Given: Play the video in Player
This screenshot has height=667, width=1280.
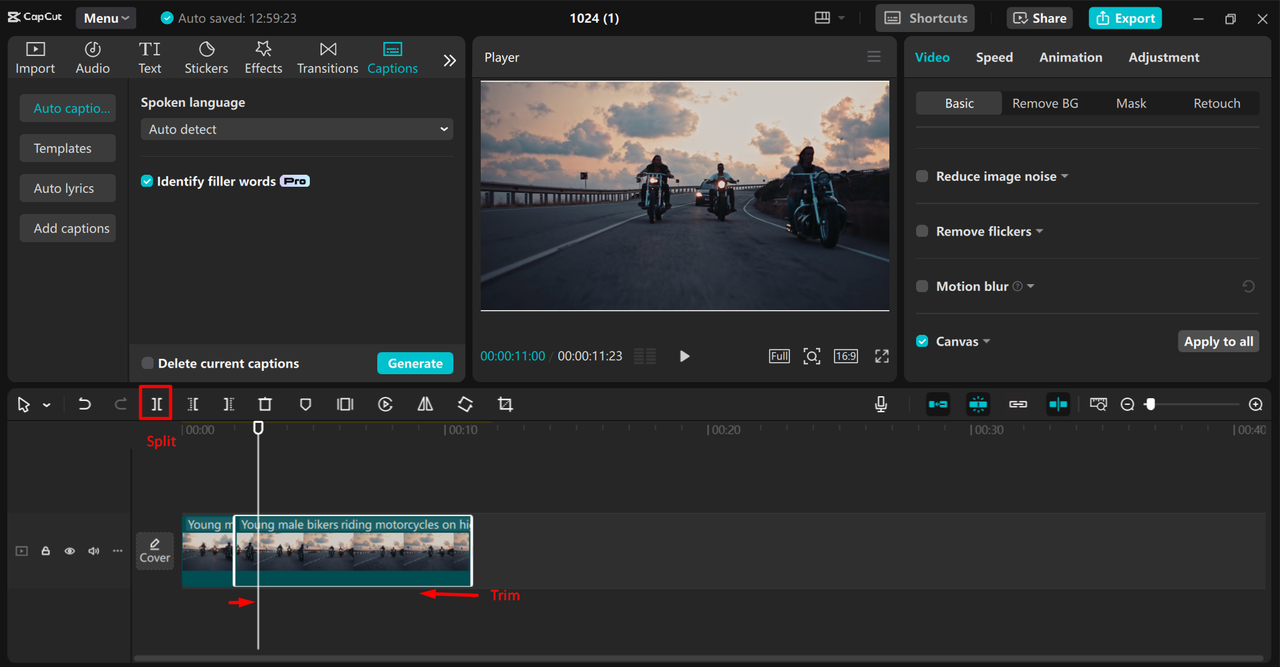Looking at the screenshot, I should (684, 356).
